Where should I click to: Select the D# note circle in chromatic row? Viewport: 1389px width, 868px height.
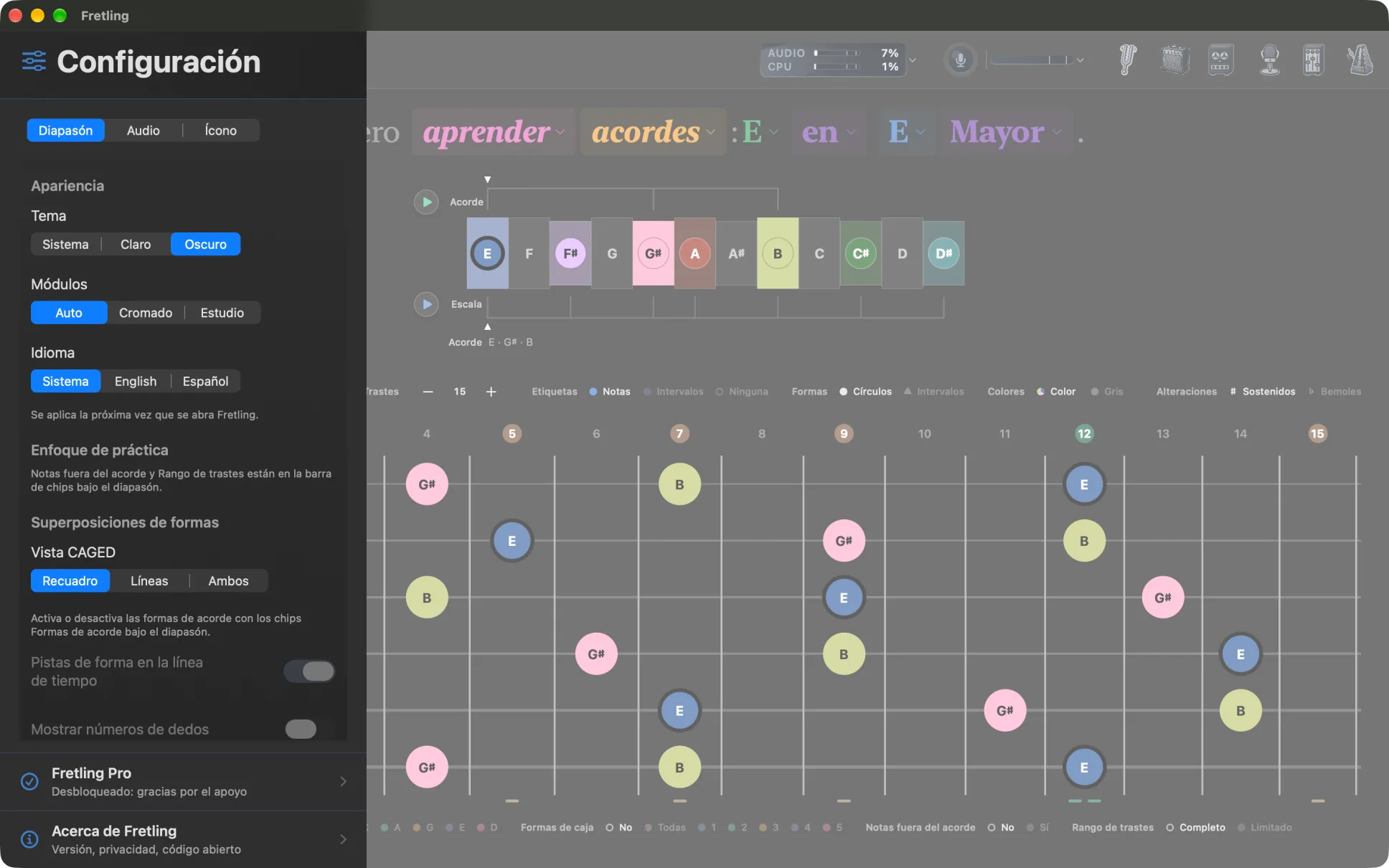tap(943, 253)
